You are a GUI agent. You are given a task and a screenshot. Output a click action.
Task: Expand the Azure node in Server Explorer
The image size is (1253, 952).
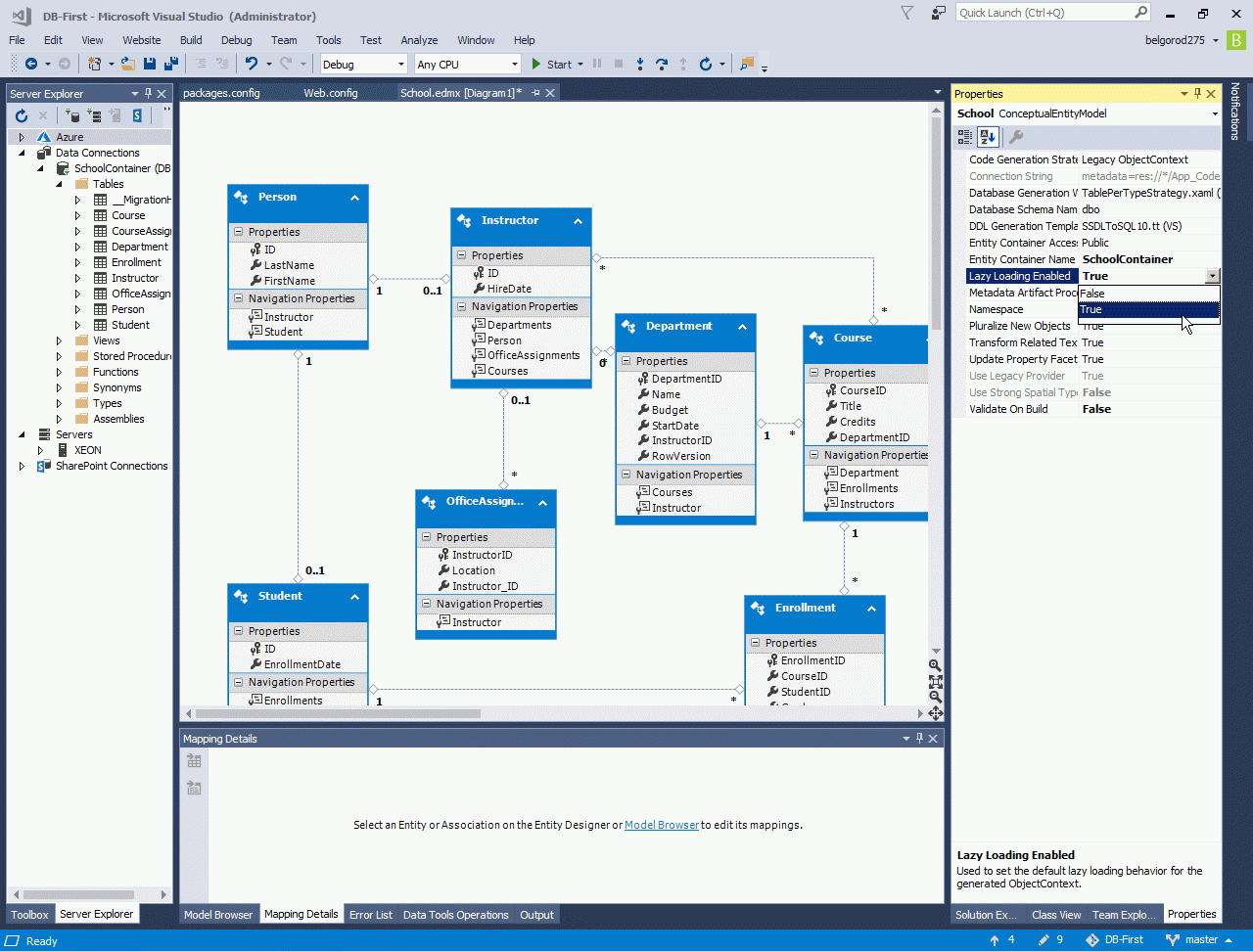tap(22, 137)
